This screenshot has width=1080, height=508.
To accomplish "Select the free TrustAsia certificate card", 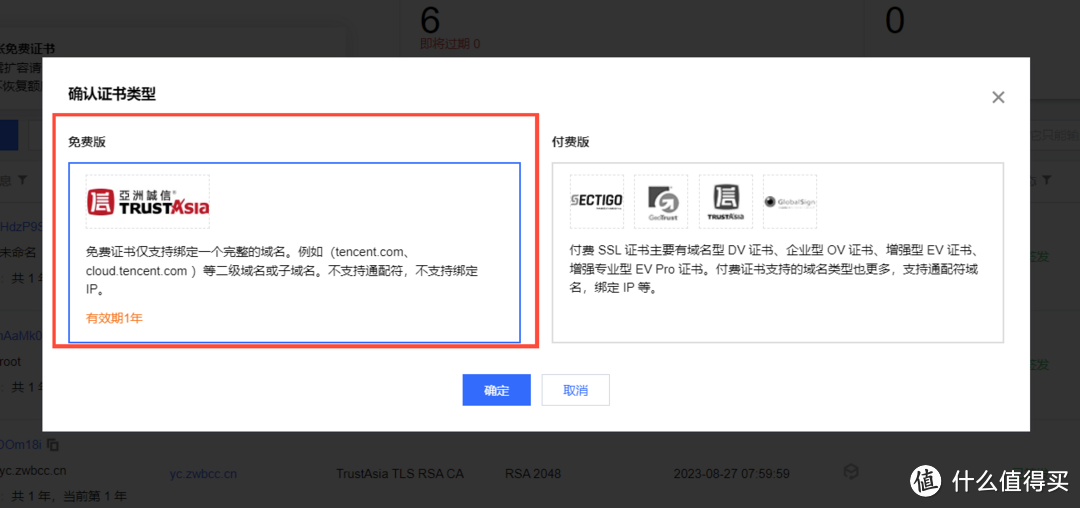I will coord(294,253).
